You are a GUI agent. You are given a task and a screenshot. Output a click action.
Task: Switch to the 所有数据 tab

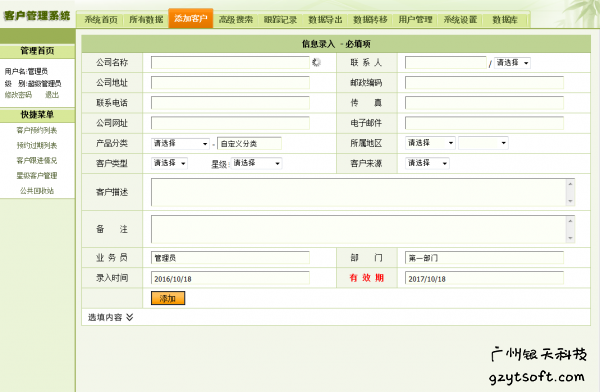[x=146, y=20]
